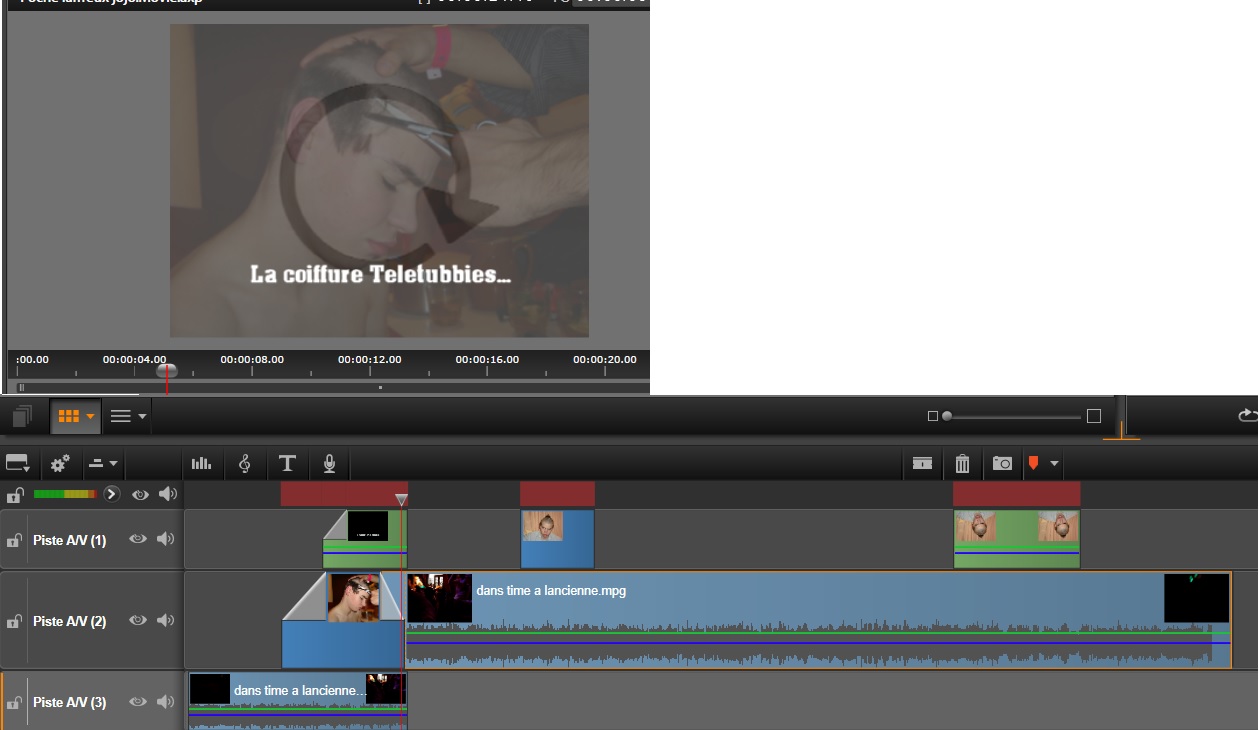This screenshot has height=730, width=1259.
Task: Toggle master track visibility eye
Action: click(140, 494)
